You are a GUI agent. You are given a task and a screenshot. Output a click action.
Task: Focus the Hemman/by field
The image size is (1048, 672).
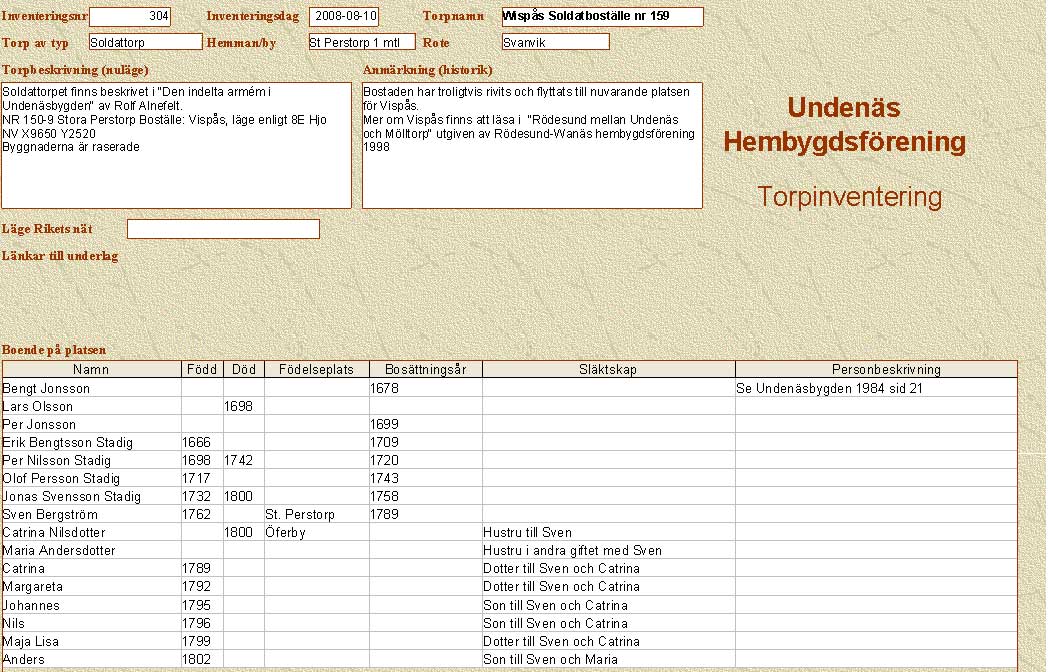[x=361, y=42]
